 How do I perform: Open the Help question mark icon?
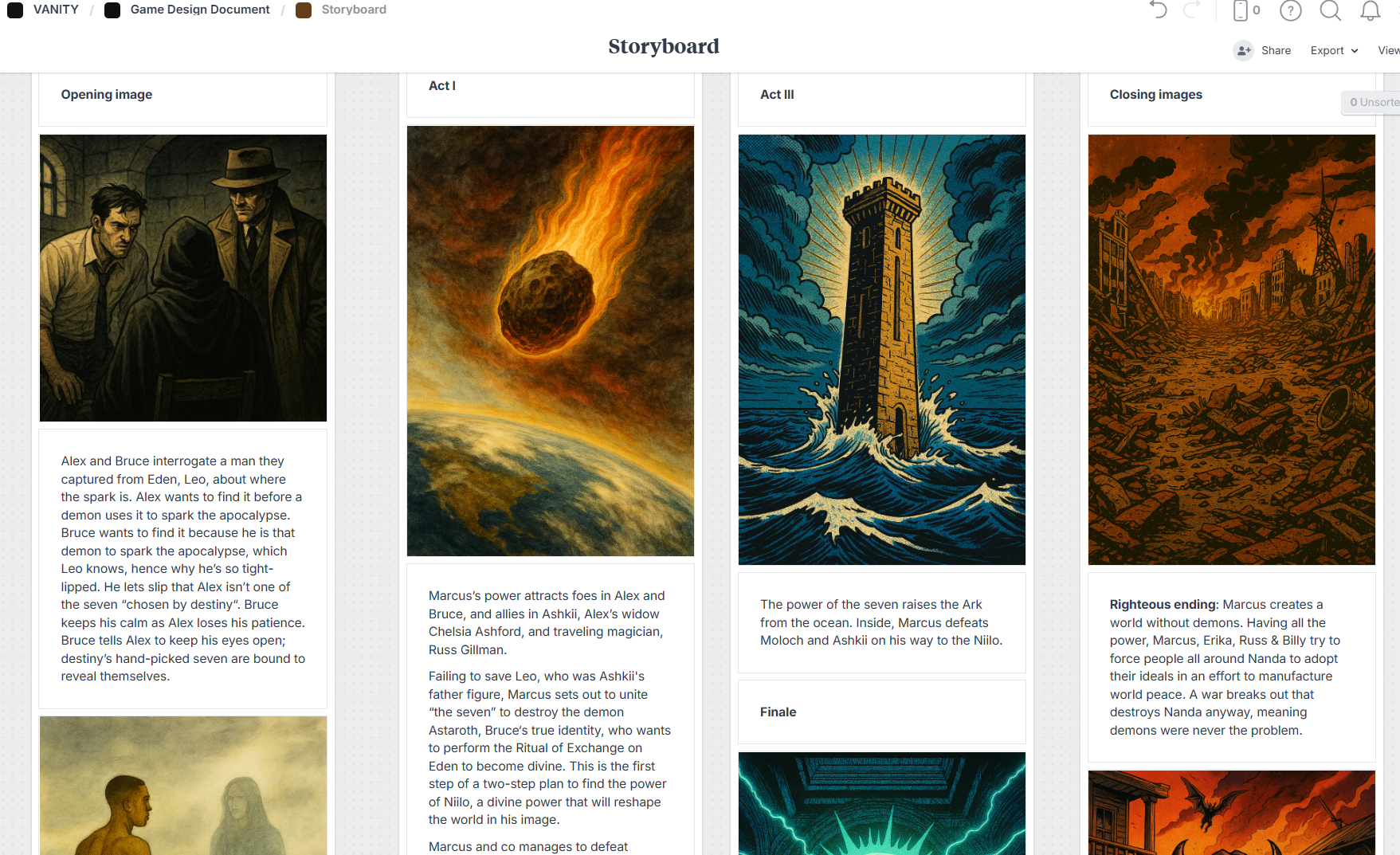click(x=1290, y=10)
